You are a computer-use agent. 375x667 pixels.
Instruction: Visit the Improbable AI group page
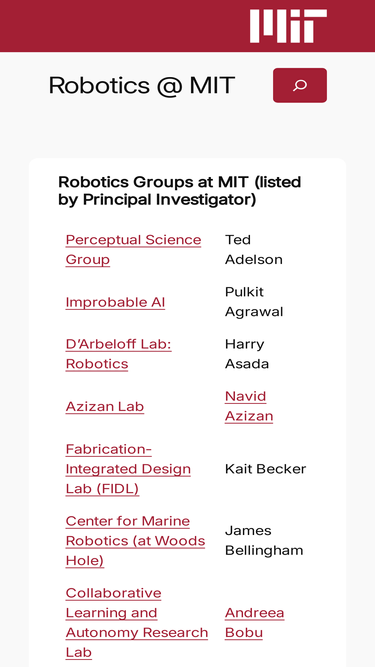[x=115, y=302]
